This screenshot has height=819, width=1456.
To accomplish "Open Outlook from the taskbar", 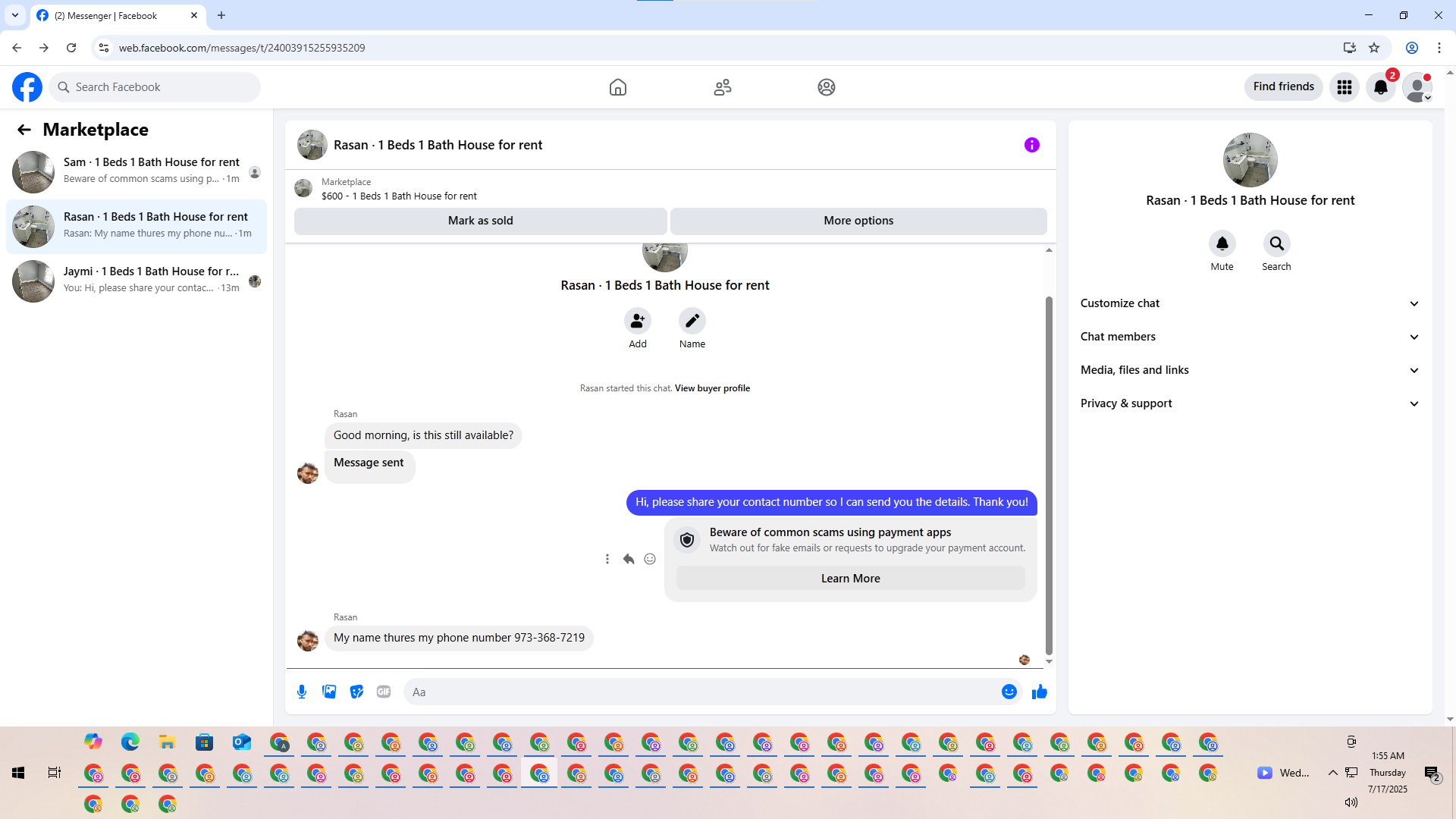I will point(242,742).
